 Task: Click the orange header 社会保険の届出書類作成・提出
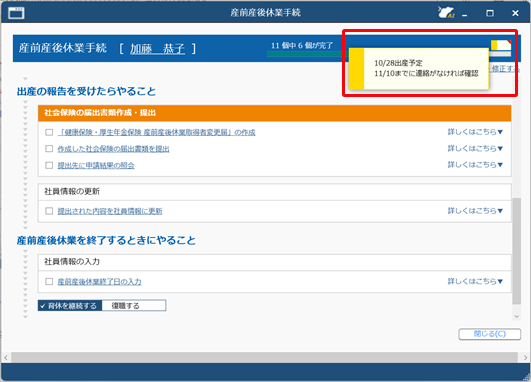point(274,113)
